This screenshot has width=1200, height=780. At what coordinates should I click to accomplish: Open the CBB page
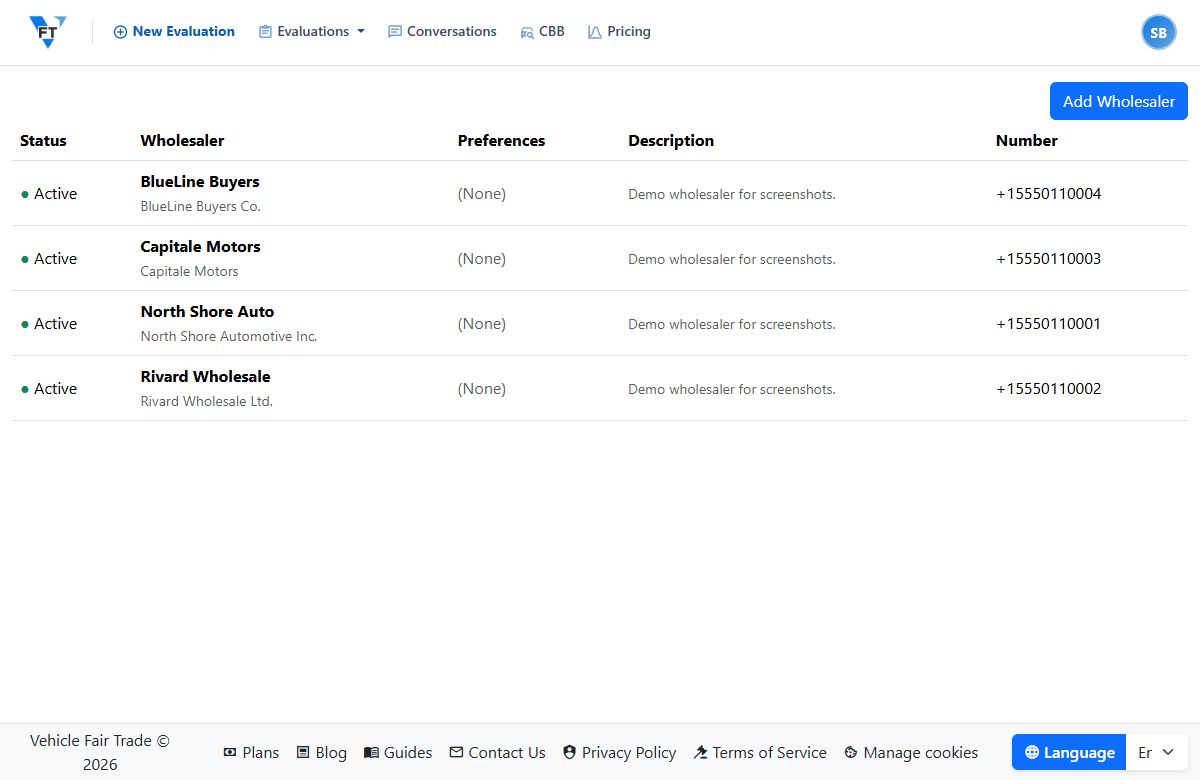point(542,32)
